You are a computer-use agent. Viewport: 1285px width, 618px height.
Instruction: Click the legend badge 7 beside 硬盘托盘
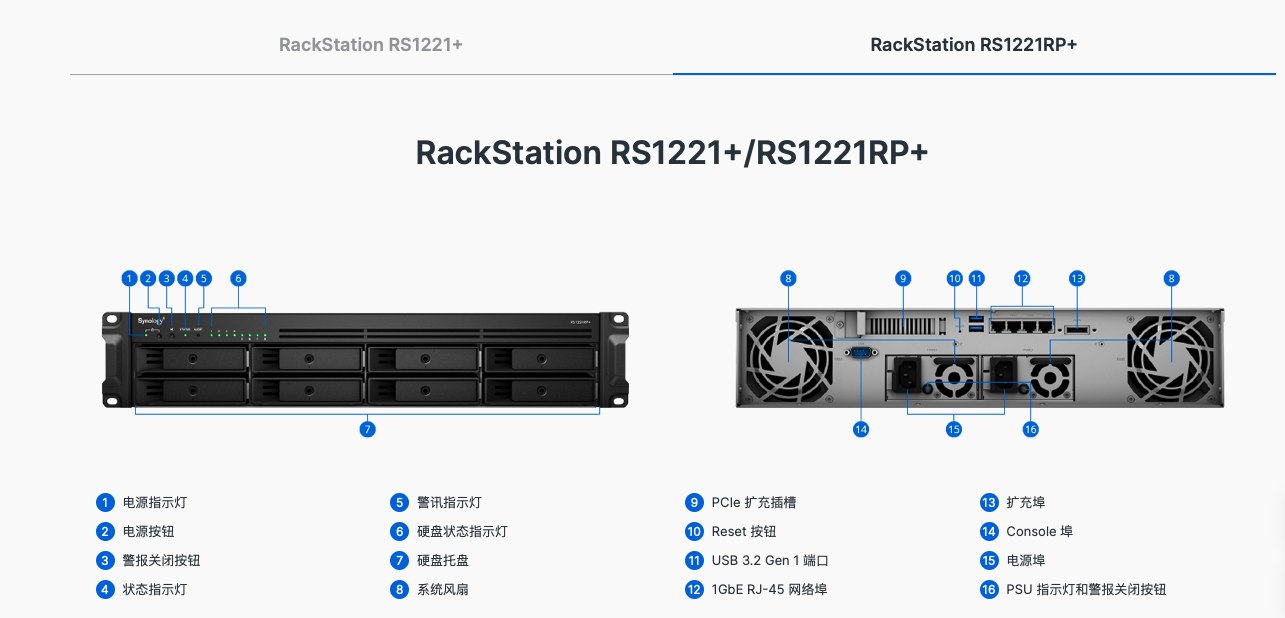(x=399, y=560)
